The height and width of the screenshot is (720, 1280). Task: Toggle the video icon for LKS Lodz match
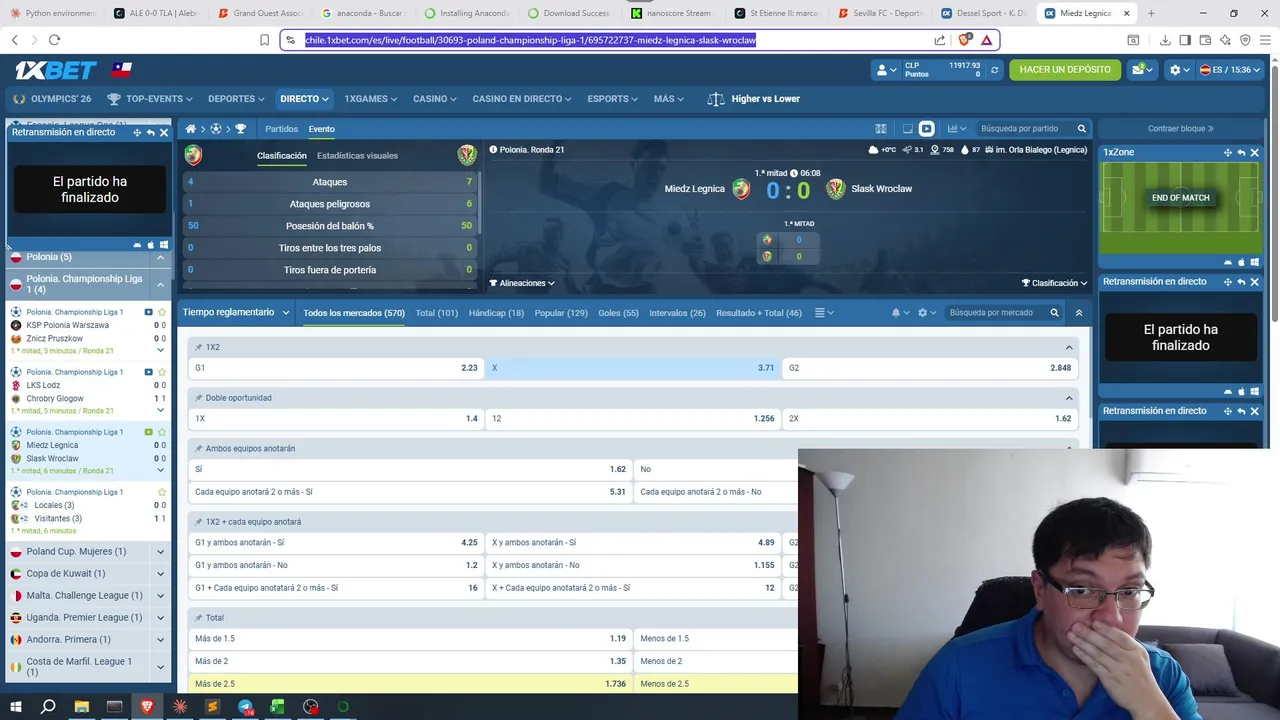point(148,372)
